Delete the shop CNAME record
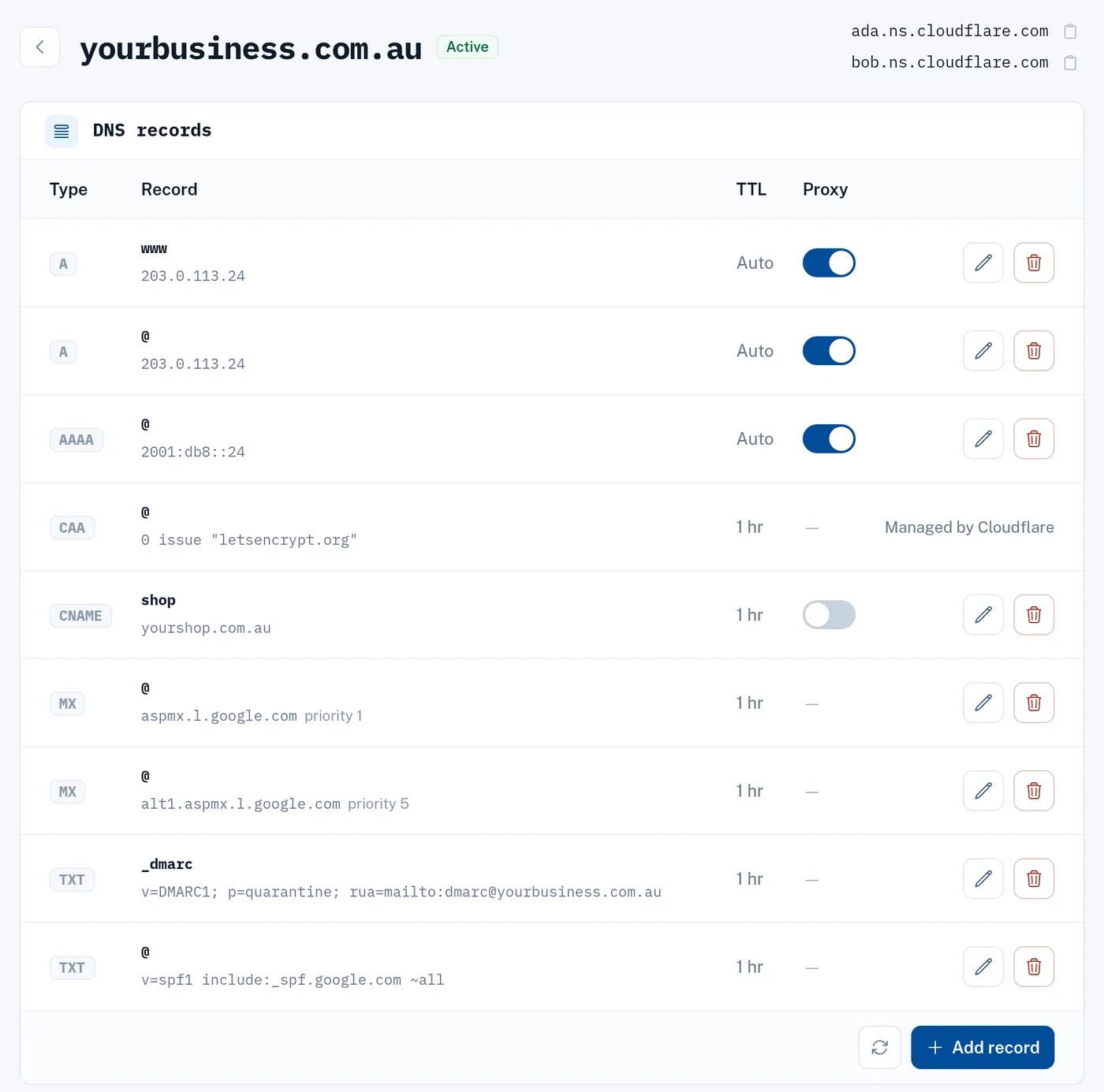1104x1092 pixels. coord(1034,615)
